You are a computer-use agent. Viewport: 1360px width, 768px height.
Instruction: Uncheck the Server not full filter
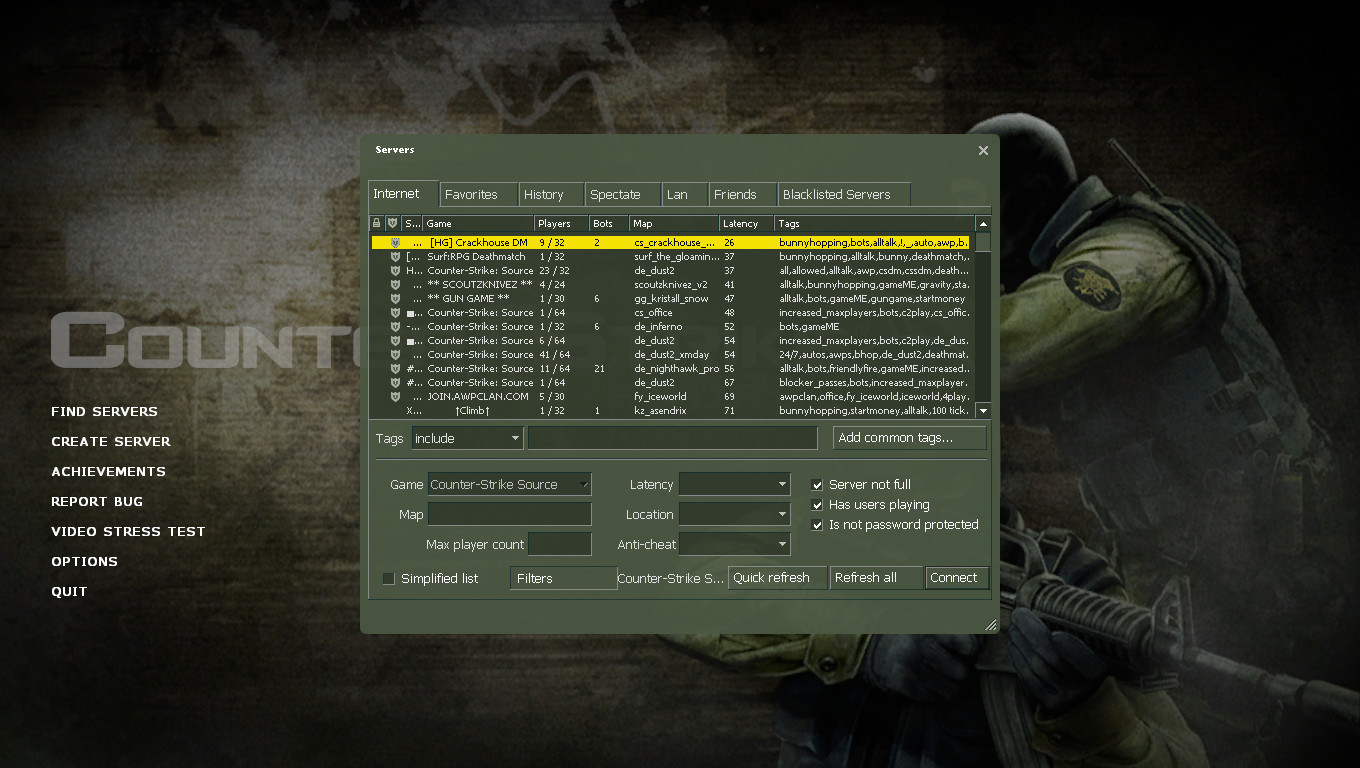[x=817, y=484]
